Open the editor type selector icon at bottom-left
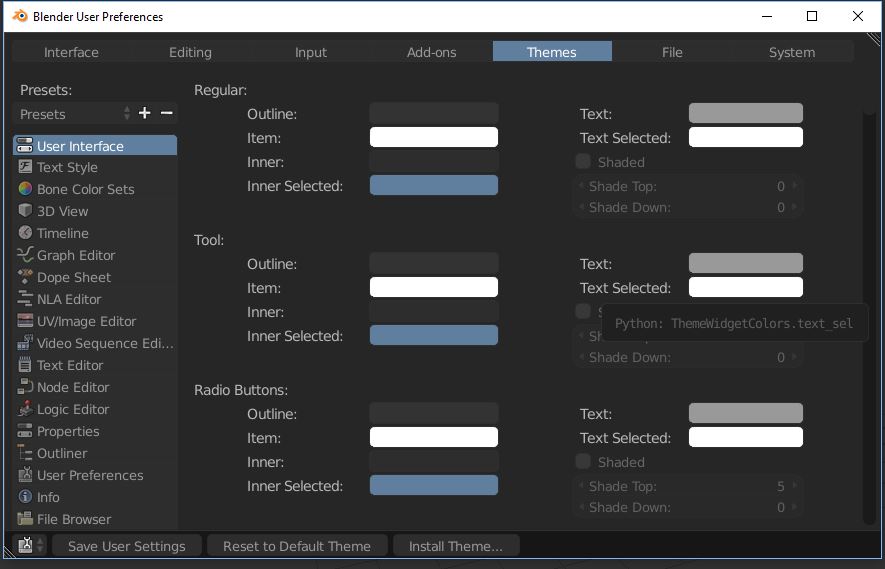Screen dimensions: 885x569 pyautogui.click(x=30, y=545)
